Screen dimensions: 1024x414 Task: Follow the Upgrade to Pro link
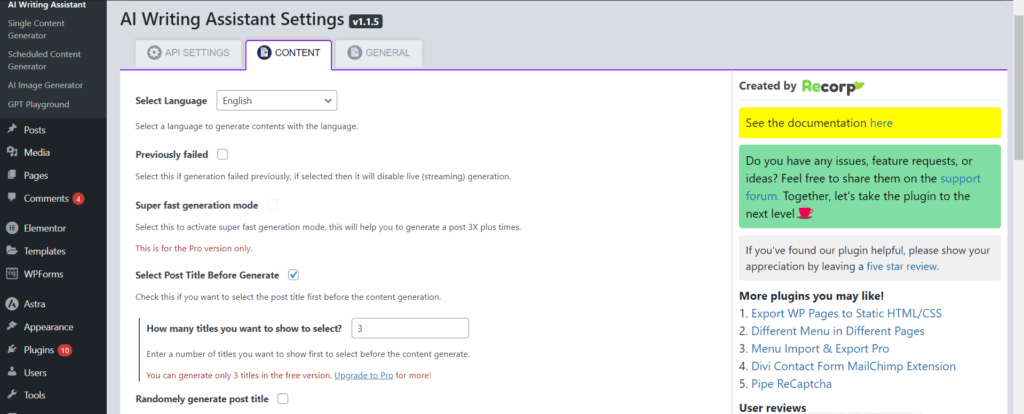[364, 375]
